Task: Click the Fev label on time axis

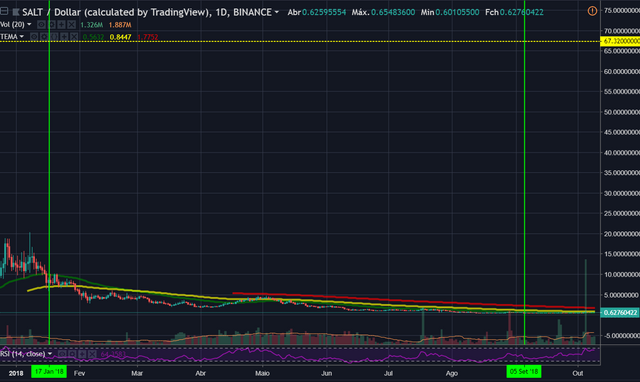Action: point(80,373)
